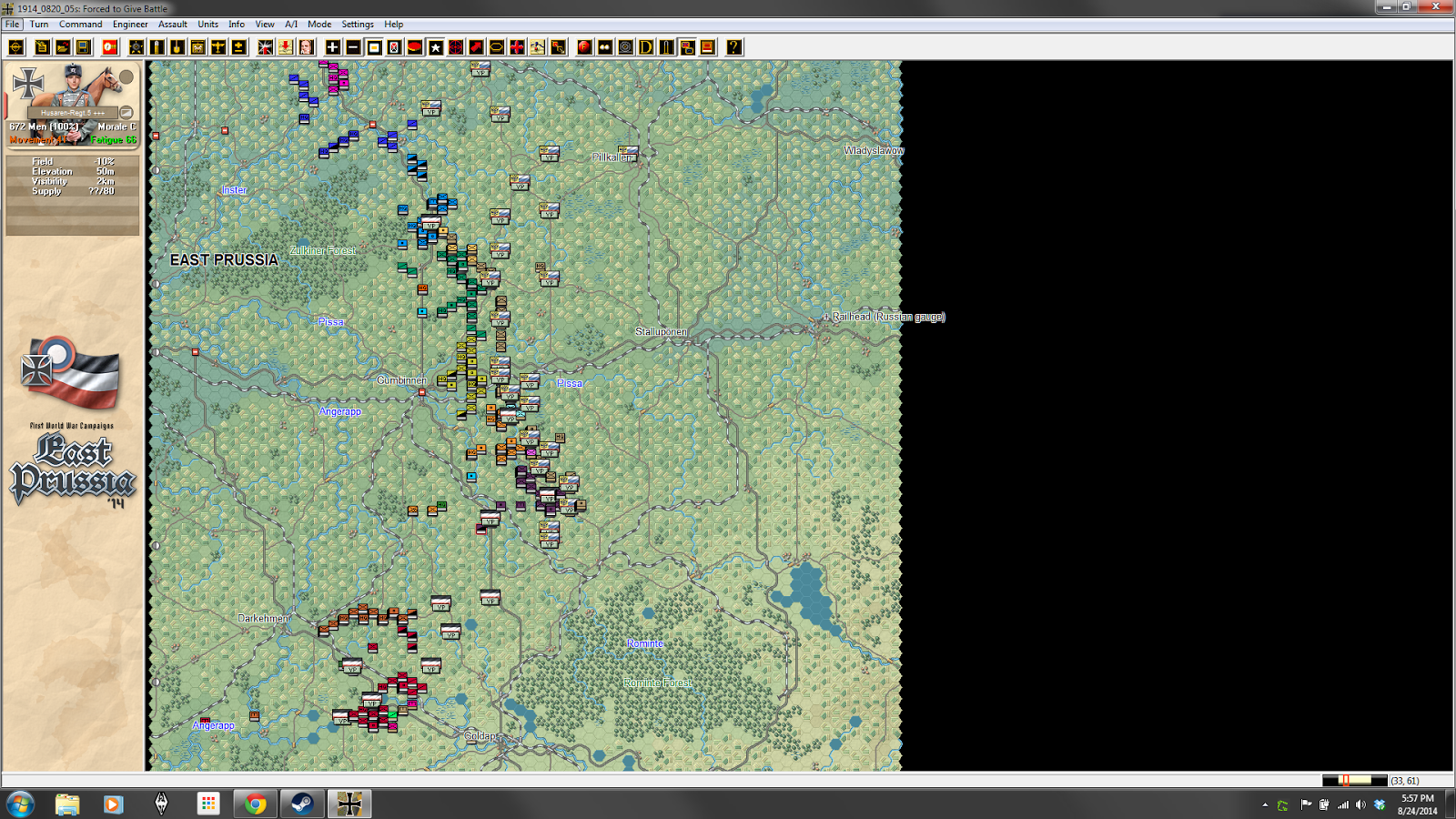This screenshot has height=819, width=1456.
Task: Open Windows Explorer from the taskbar
Action: pos(67,804)
